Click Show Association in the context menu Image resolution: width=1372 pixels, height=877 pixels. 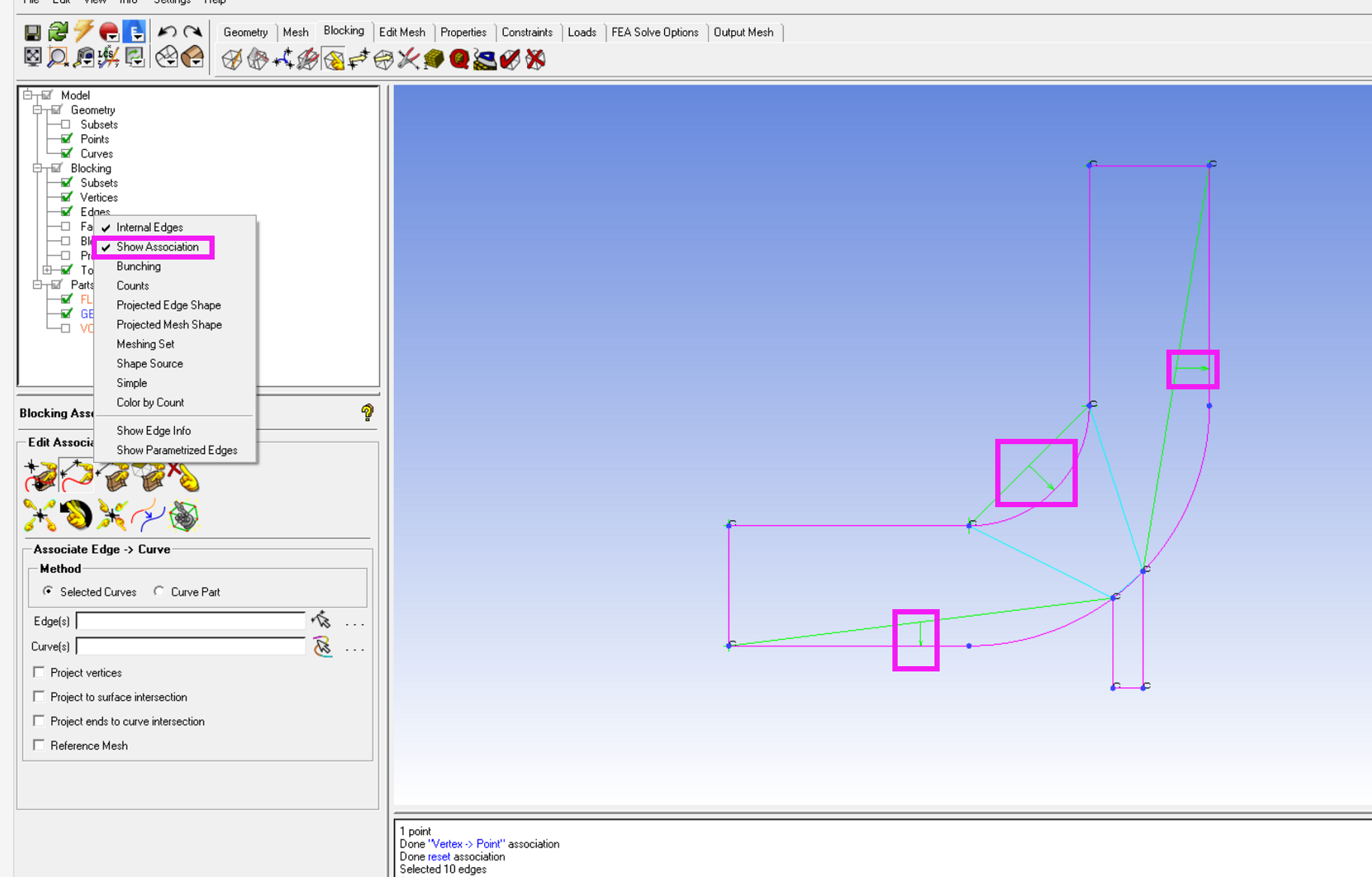tap(156, 247)
